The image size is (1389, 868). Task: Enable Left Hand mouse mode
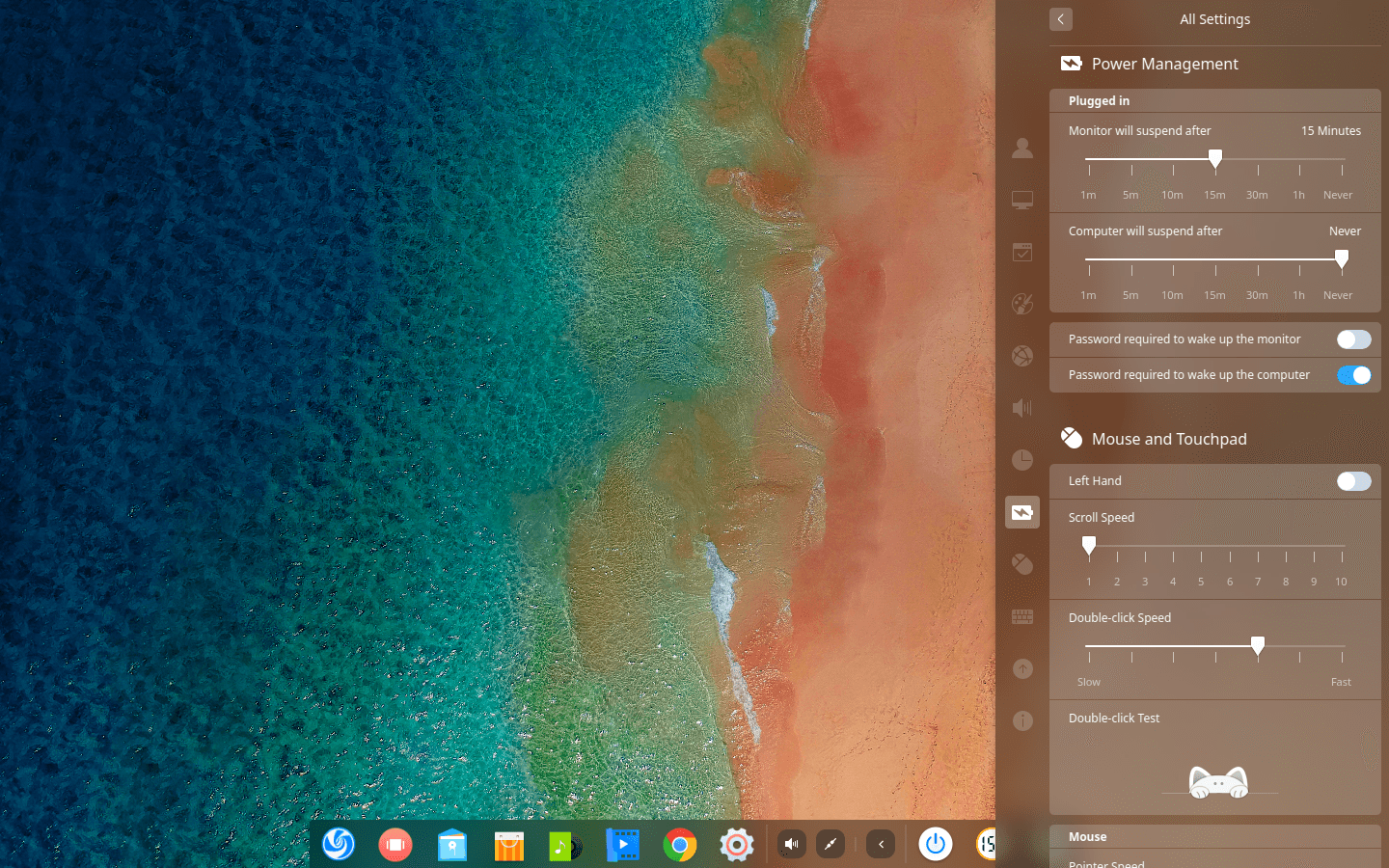coord(1353,481)
